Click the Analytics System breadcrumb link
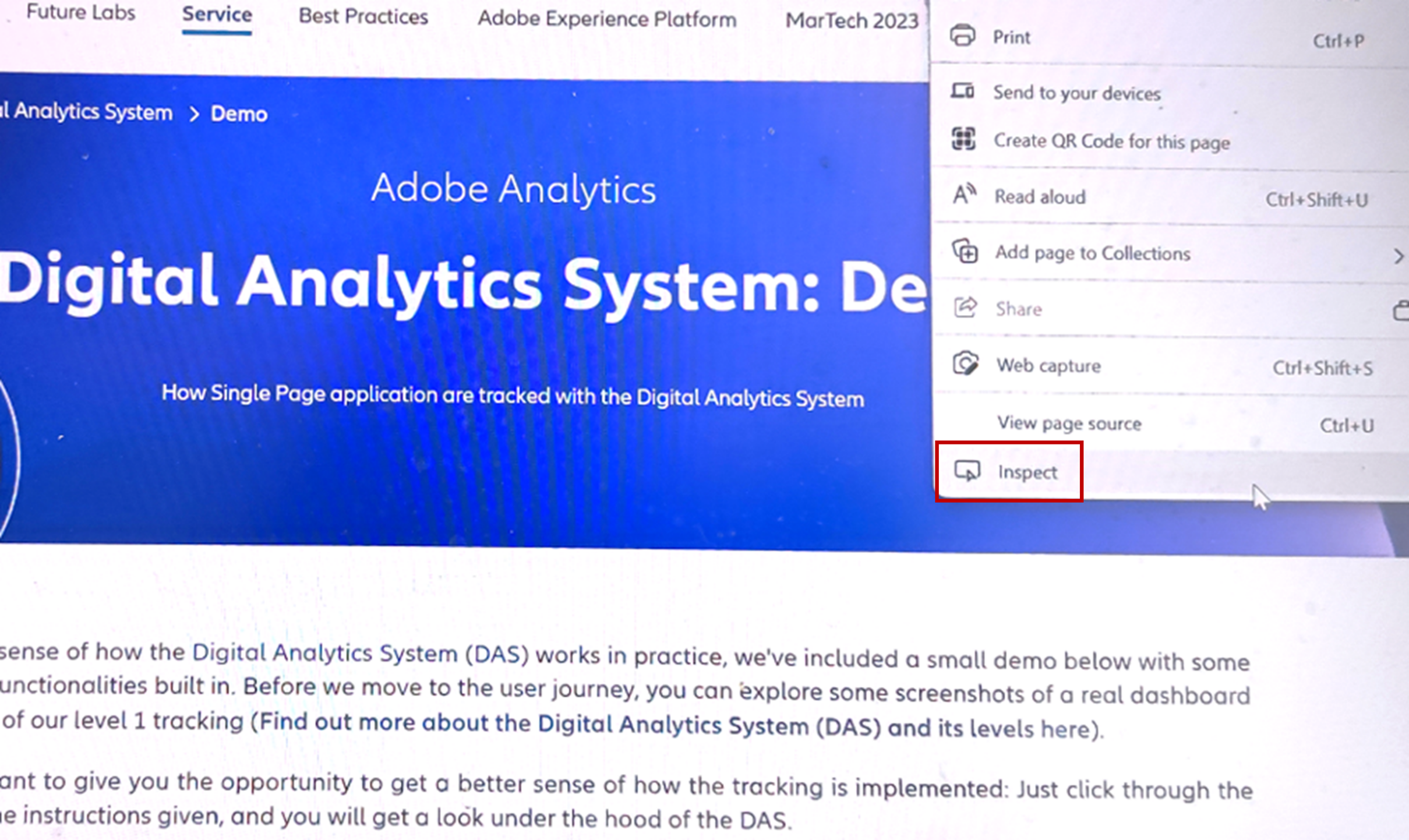The image size is (1409, 840). 86,111
